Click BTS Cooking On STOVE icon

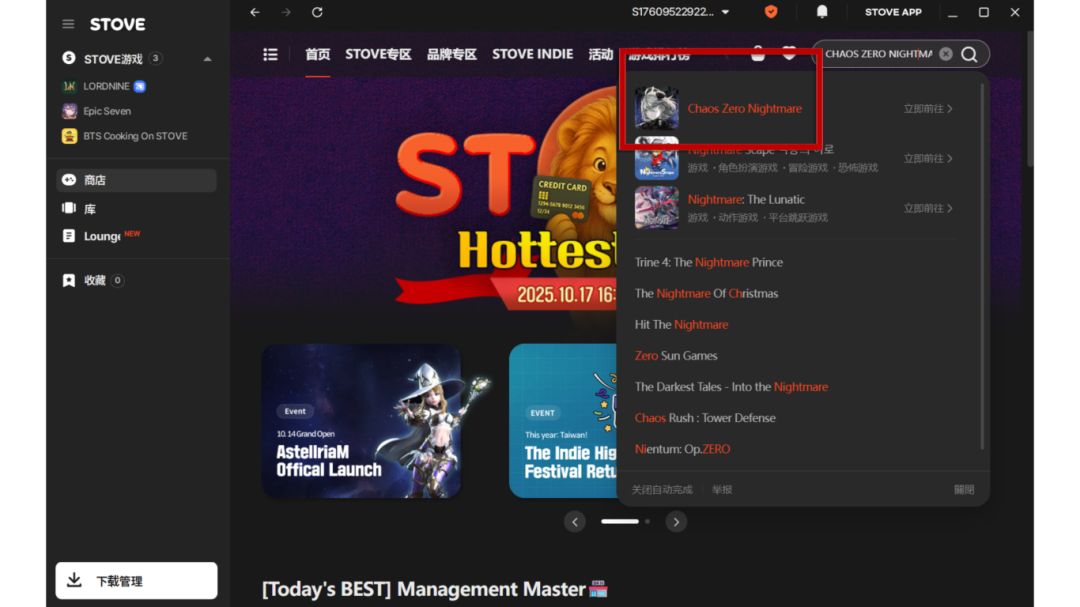point(70,136)
